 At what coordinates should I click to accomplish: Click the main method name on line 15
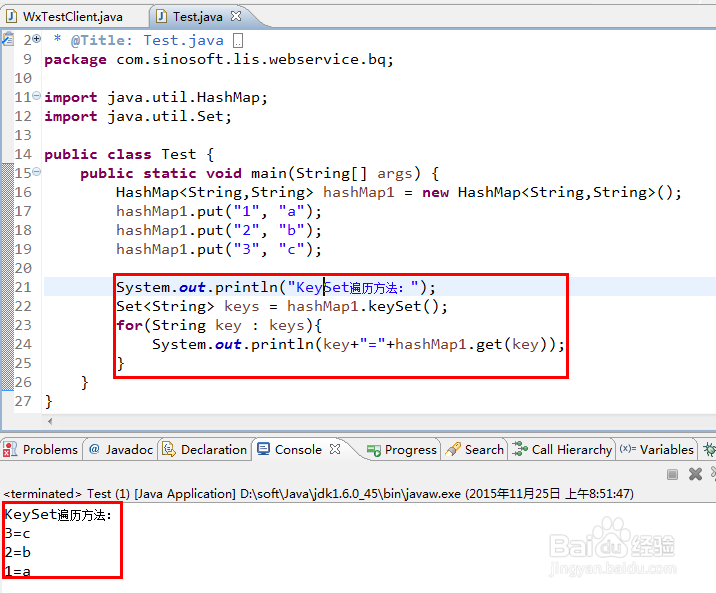point(268,173)
